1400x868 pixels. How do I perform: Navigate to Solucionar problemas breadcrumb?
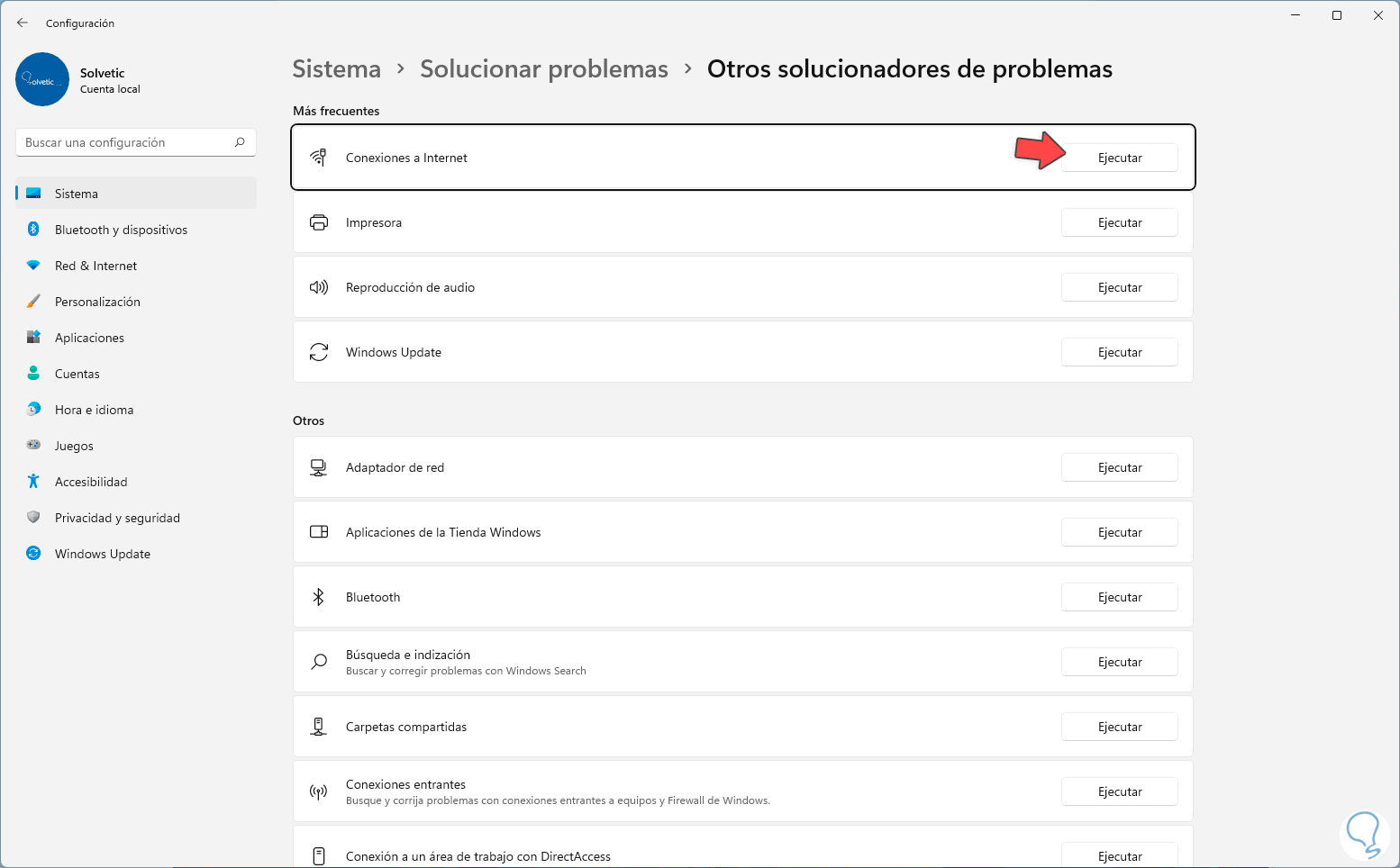(x=544, y=69)
